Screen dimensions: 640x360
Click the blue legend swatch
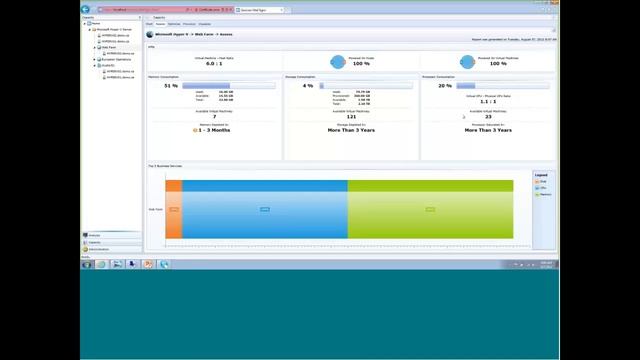coord(537,188)
